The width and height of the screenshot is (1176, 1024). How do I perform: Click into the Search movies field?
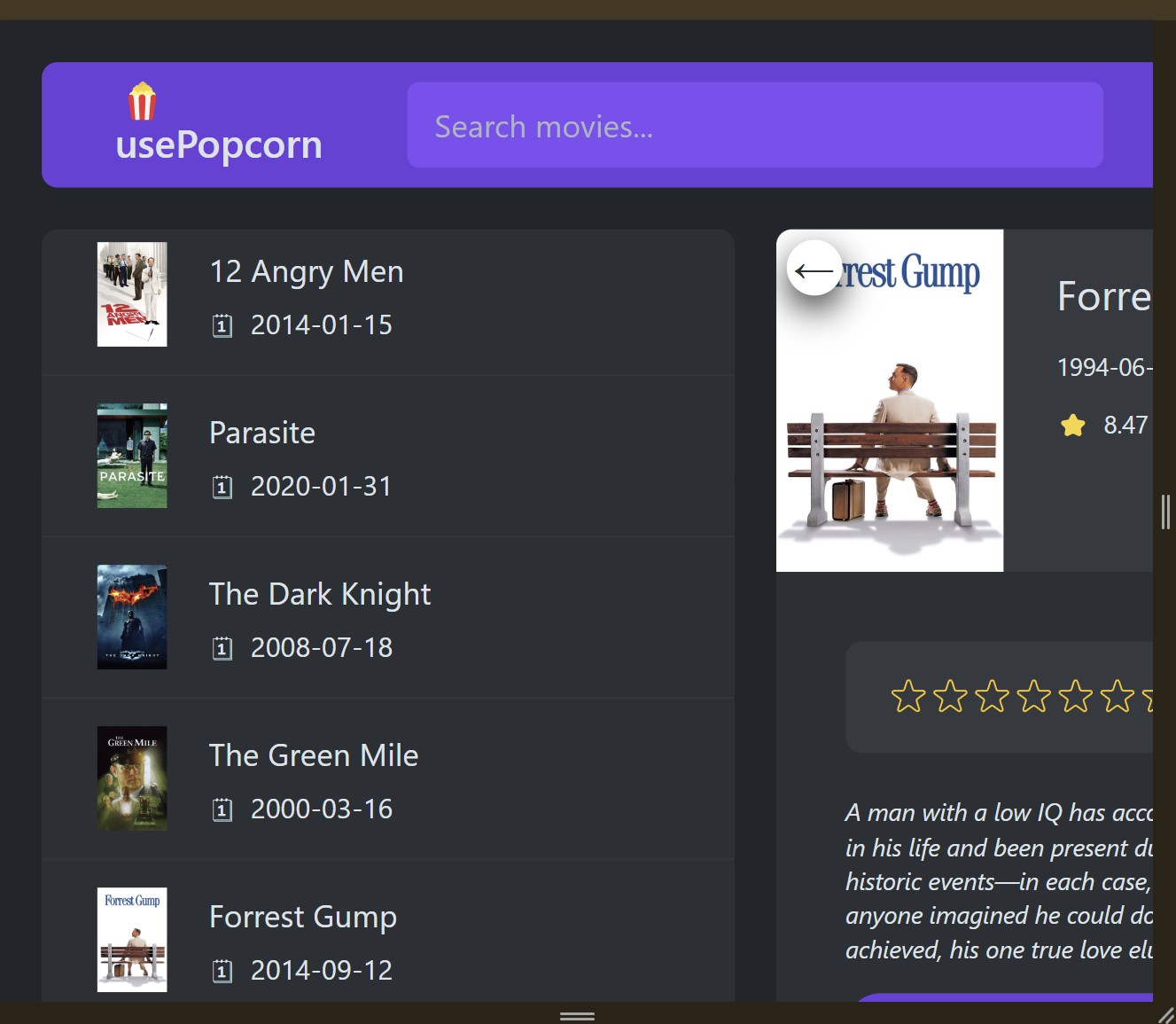(x=754, y=125)
